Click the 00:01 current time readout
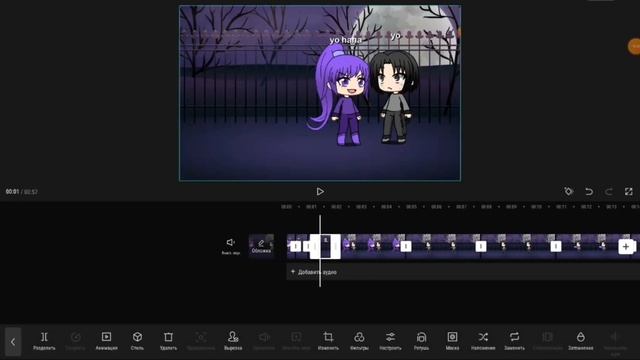 point(12,191)
